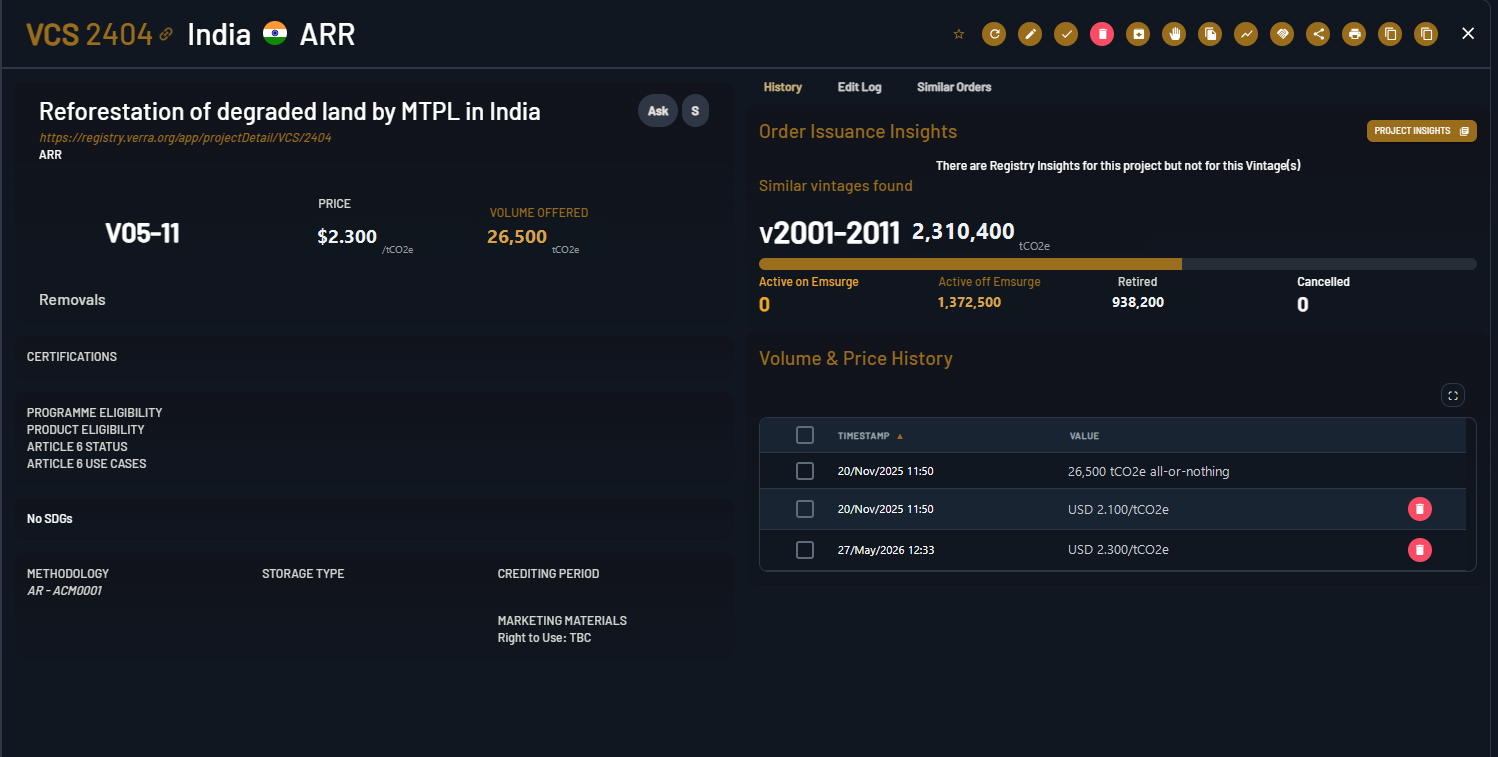Switch to the History tab
The width and height of the screenshot is (1498, 757).
(782, 87)
